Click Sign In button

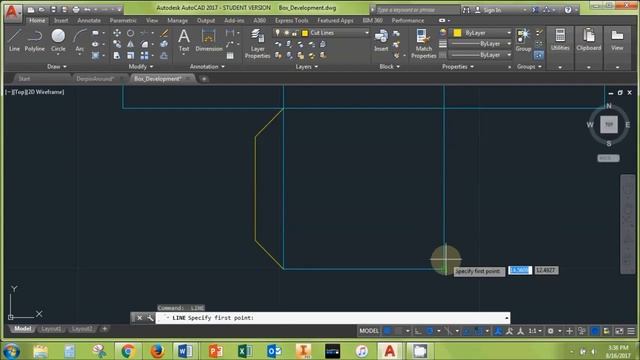pyautogui.click(x=492, y=10)
